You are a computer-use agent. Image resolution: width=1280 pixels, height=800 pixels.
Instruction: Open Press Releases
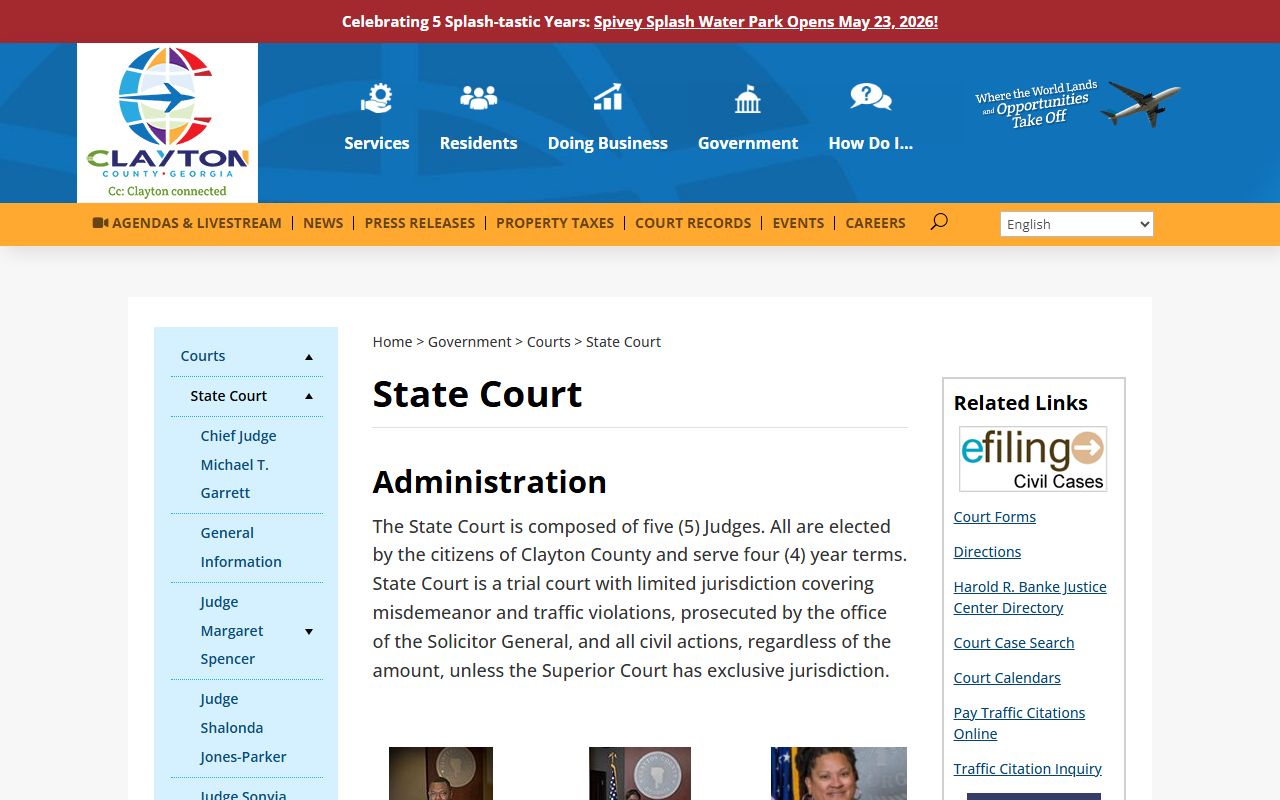[420, 223]
